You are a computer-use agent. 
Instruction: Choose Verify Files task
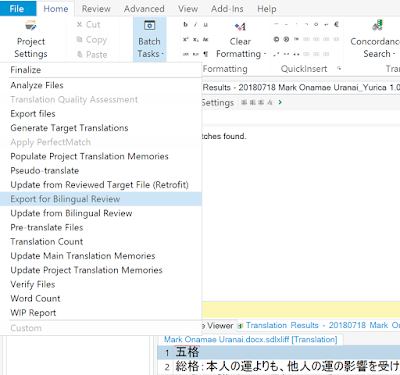point(101,284)
